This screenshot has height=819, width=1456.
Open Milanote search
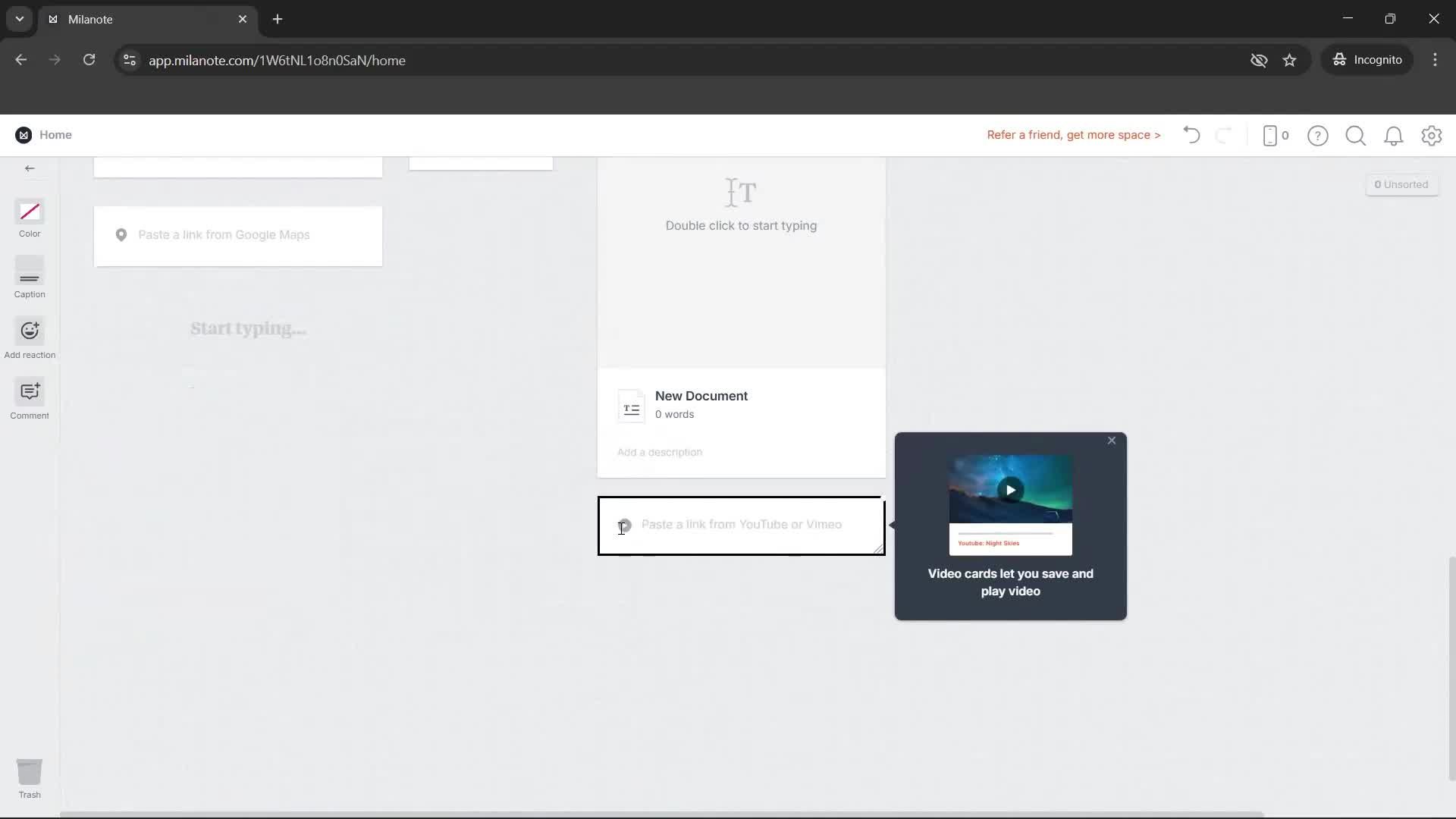pos(1356,135)
